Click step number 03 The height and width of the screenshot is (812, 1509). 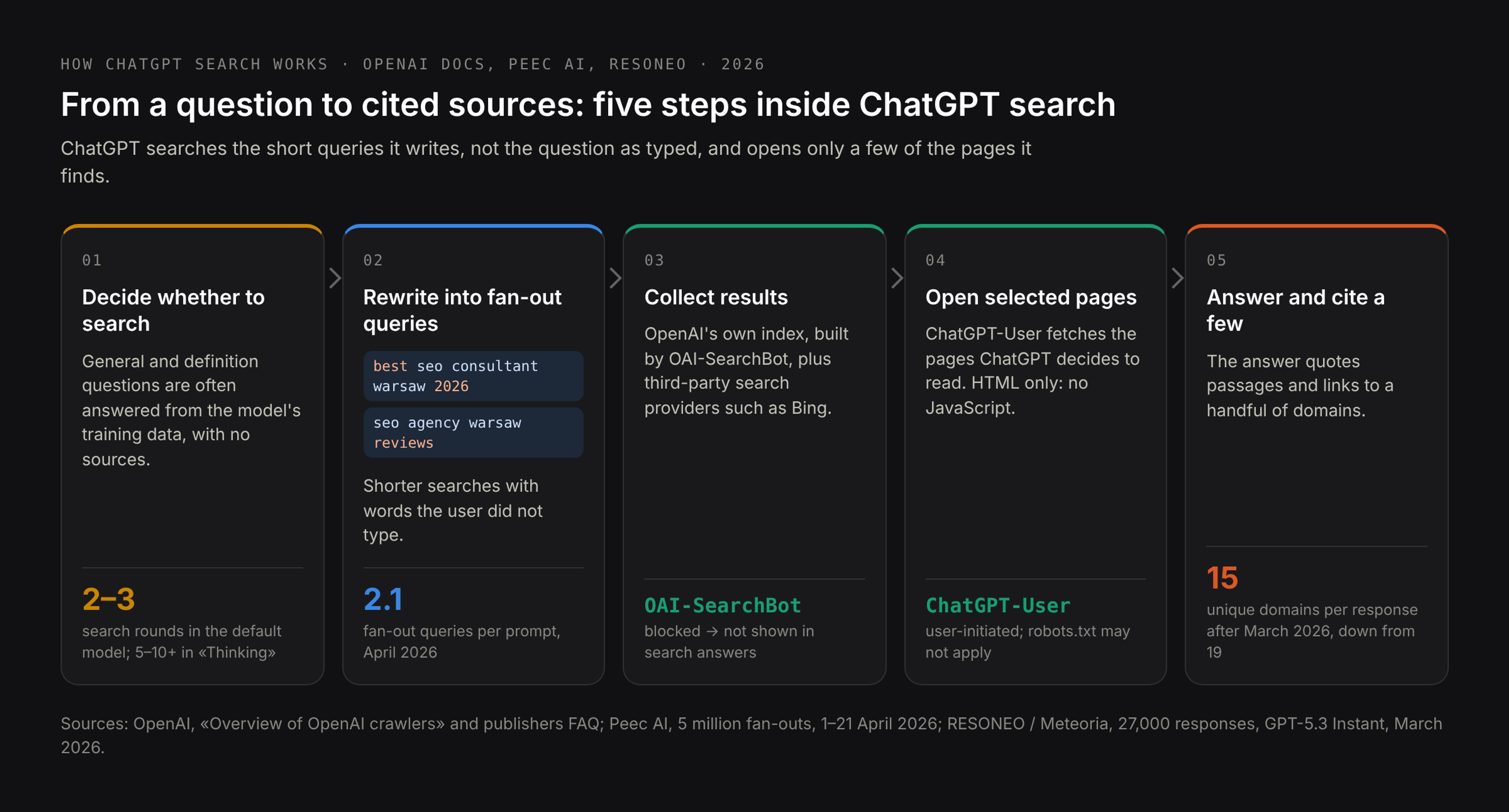tap(654, 260)
